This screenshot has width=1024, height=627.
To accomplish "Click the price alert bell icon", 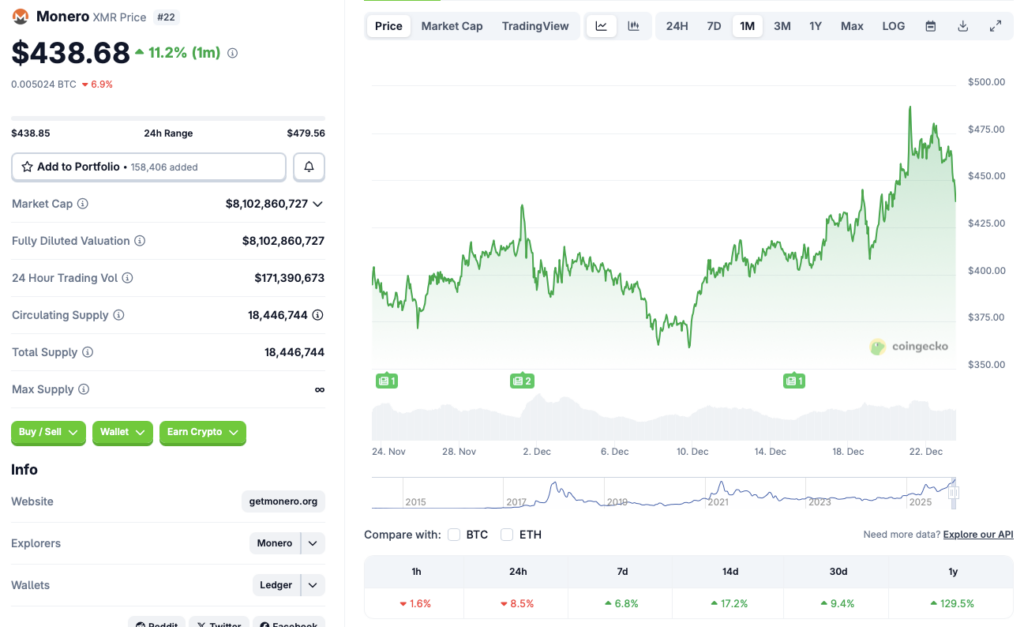I will 309,166.
